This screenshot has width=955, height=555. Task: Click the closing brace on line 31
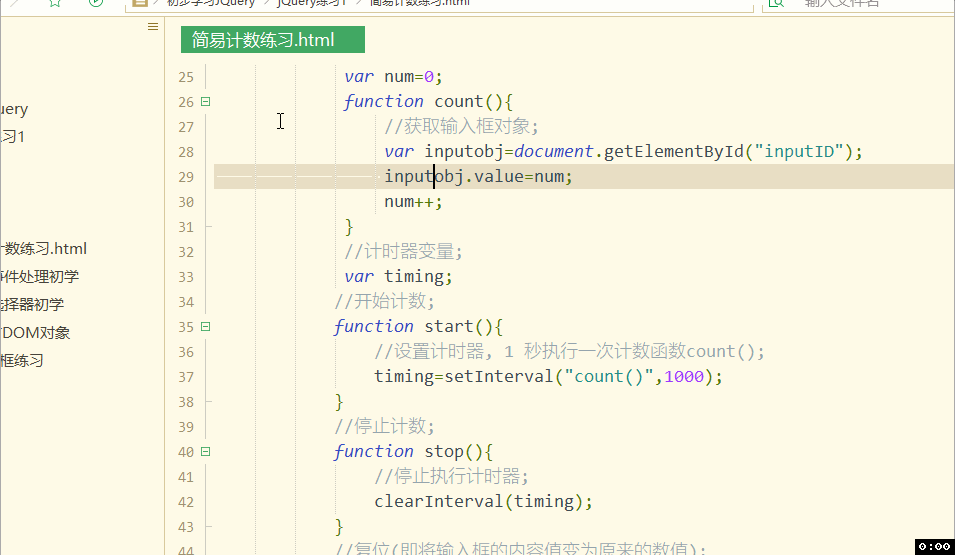coord(349,227)
